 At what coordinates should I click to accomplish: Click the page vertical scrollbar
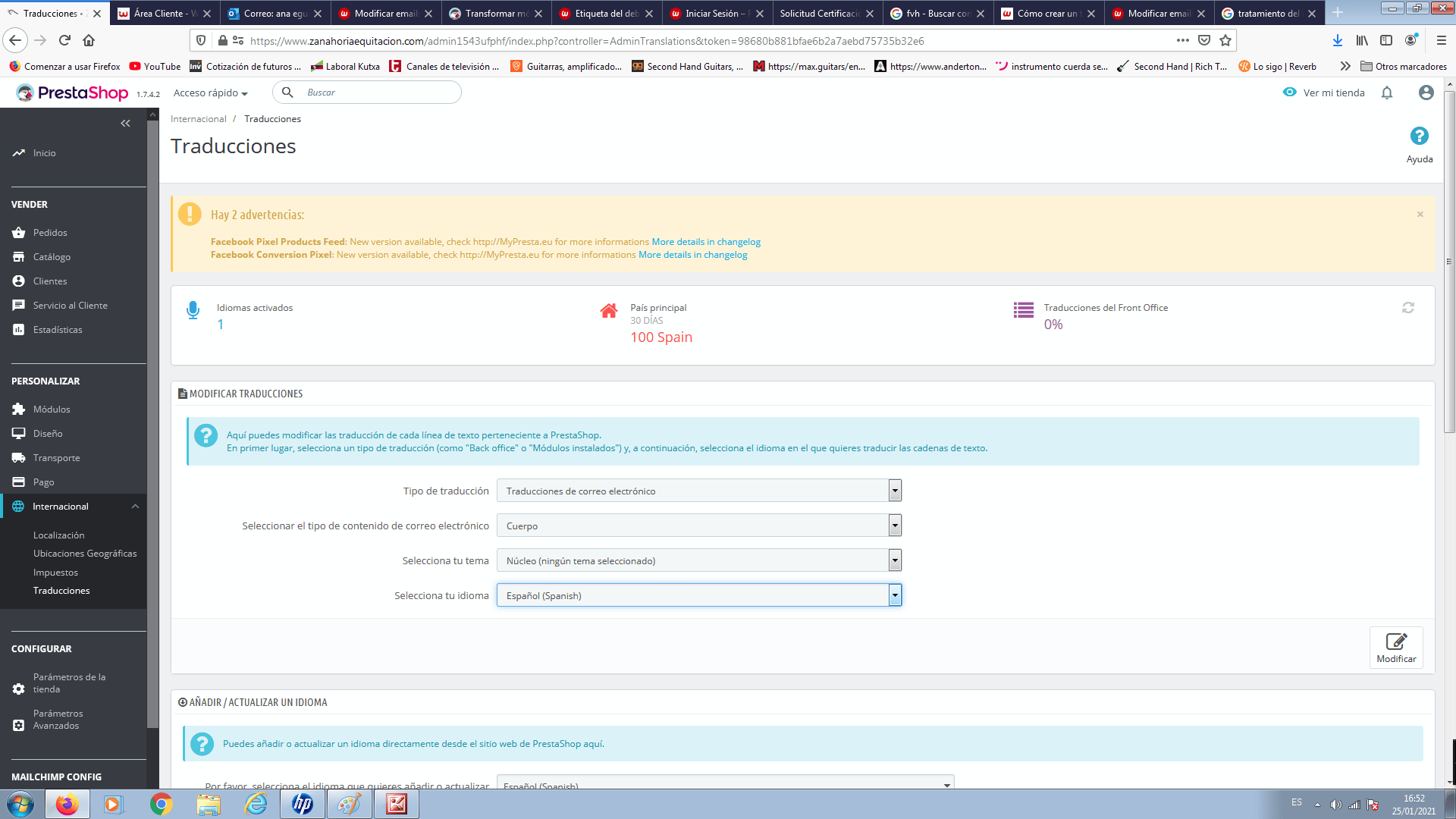click(1450, 262)
